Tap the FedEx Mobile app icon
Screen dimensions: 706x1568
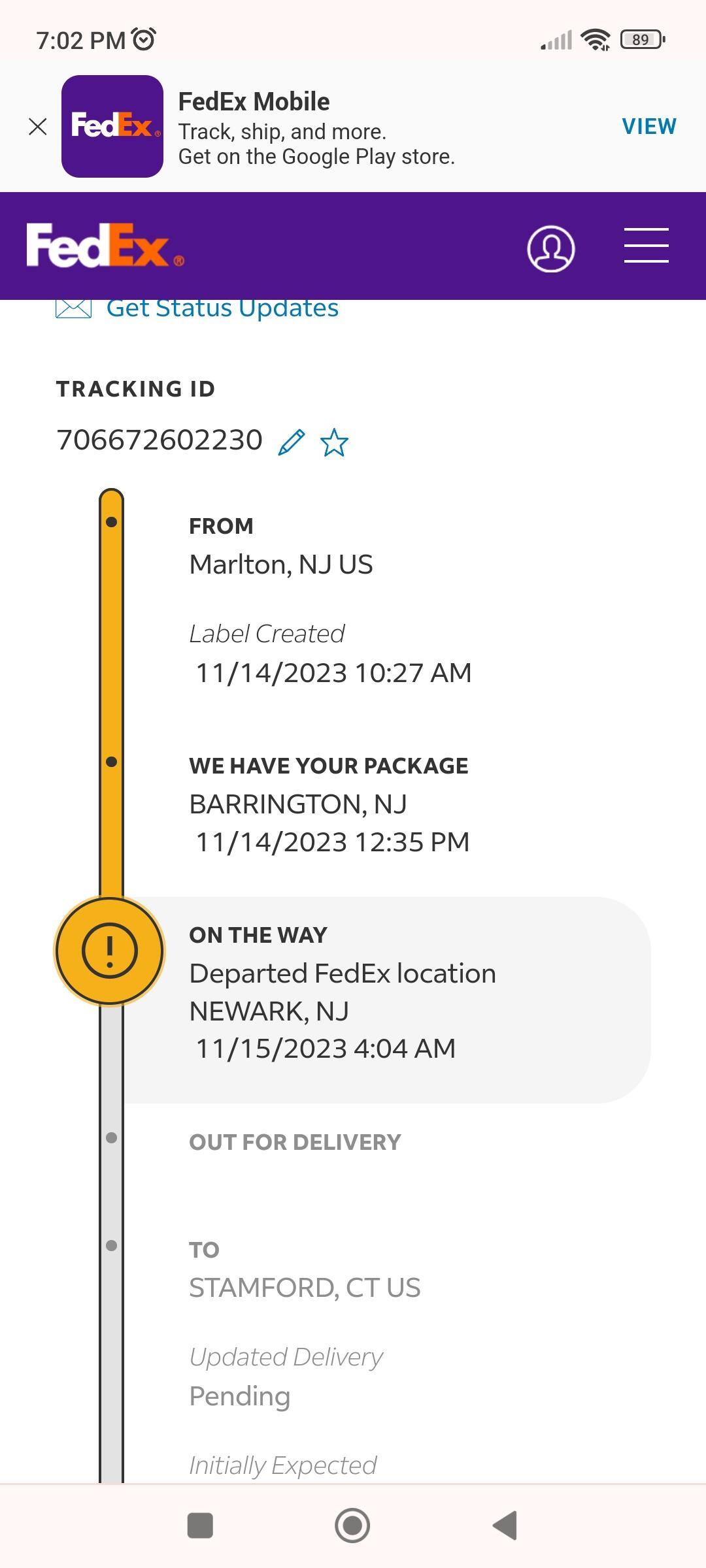click(x=112, y=126)
